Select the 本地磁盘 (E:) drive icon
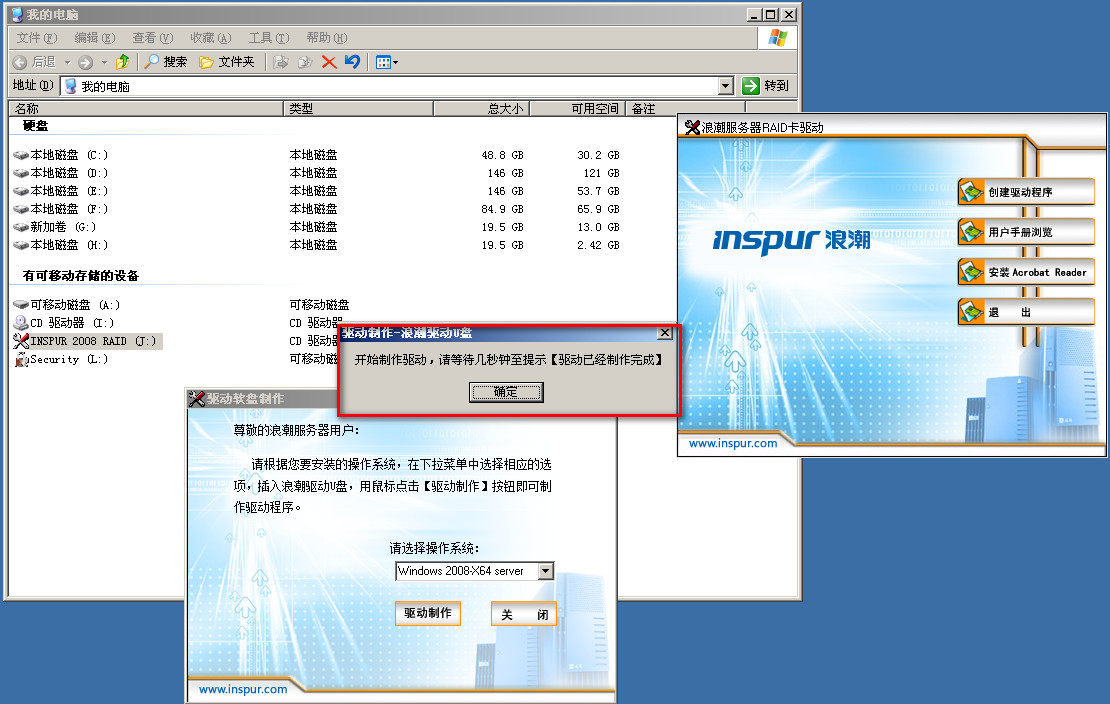 click(21, 191)
